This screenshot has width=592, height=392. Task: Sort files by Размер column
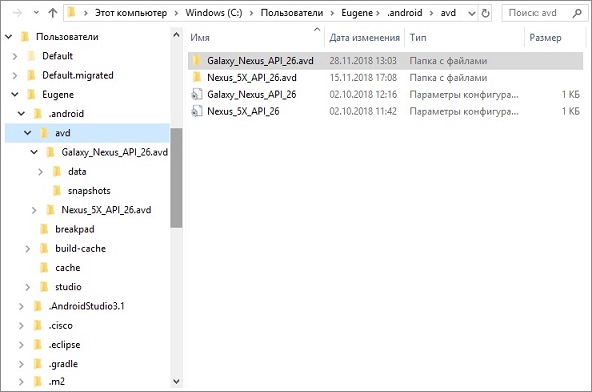(x=545, y=37)
